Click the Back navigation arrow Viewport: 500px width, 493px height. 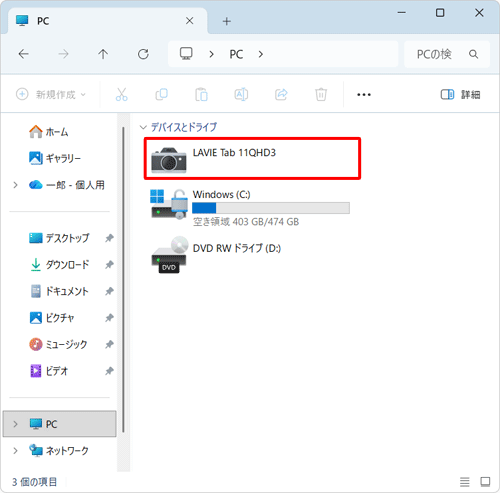[x=23, y=54]
